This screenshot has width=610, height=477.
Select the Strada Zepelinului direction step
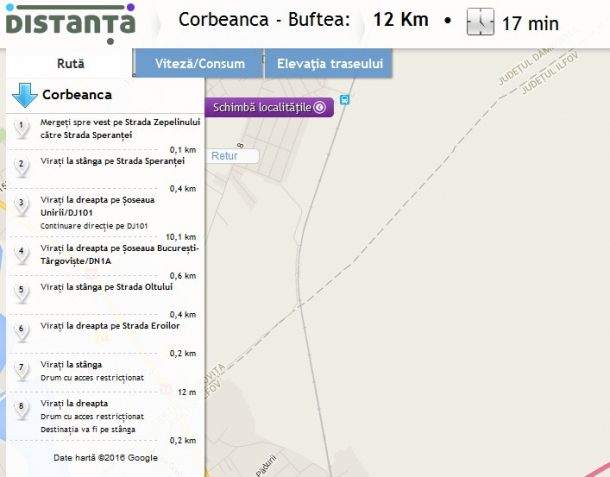pyautogui.click(x=120, y=128)
